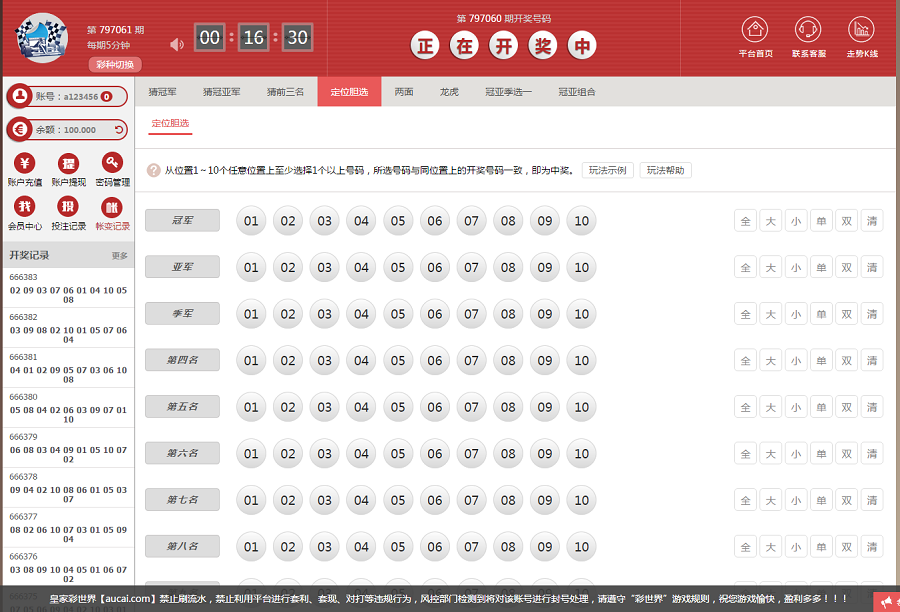
Task: Open 账户提现 withdrawal icon
Action: [x=69, y=164]
